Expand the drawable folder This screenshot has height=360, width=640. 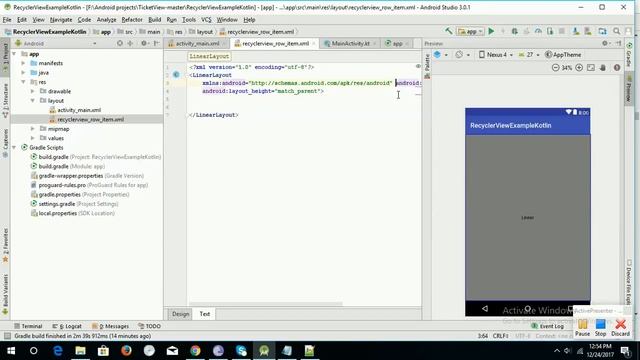point(33,91)
